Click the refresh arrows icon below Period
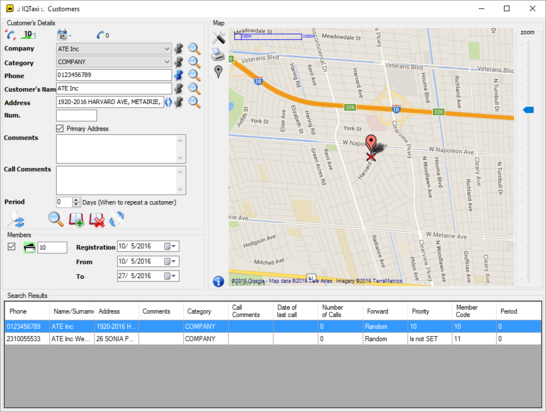The height and width of the screenshot is (412, 546). pos(117,219)
